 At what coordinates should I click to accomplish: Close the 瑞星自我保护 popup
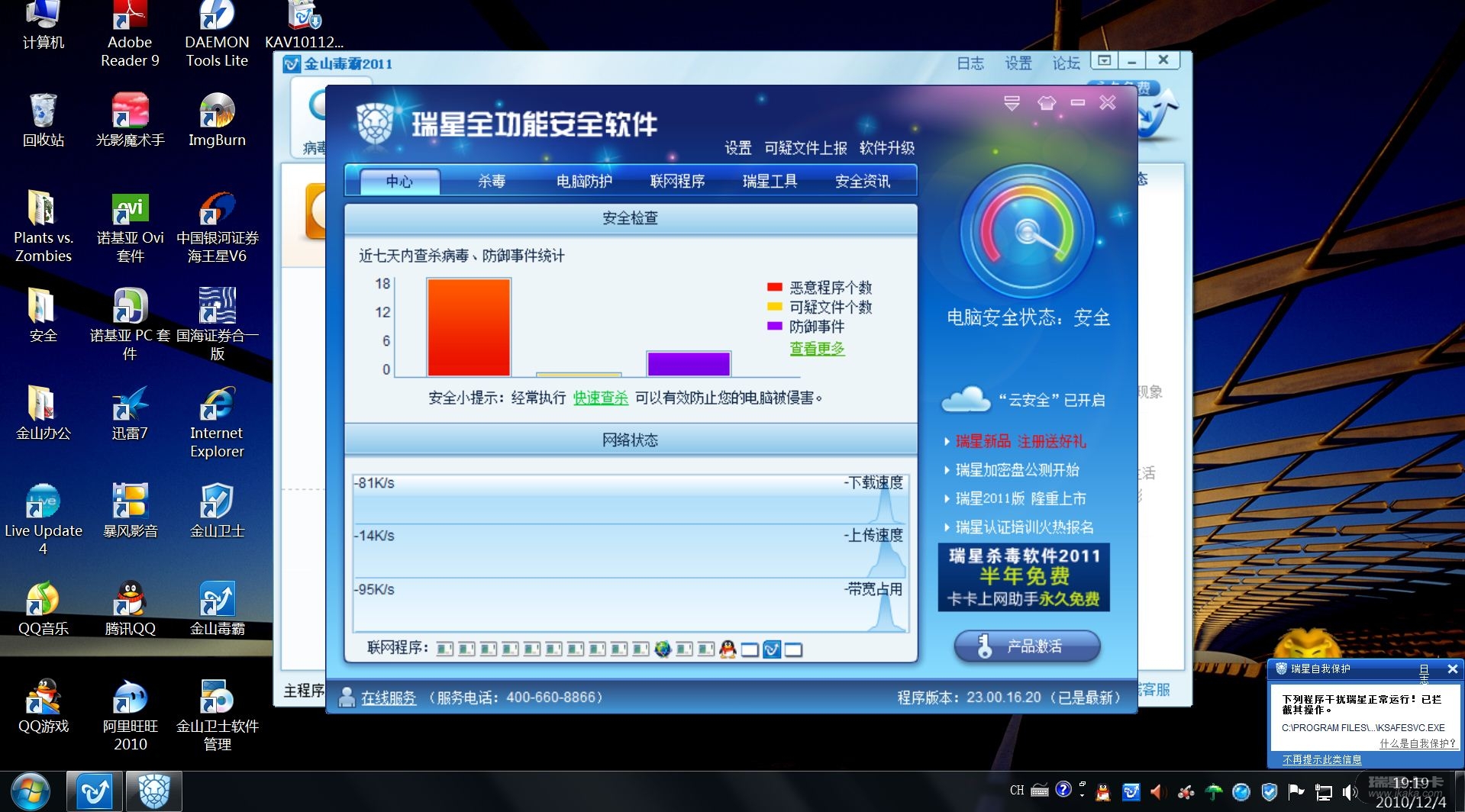[x=1452, y=669]
